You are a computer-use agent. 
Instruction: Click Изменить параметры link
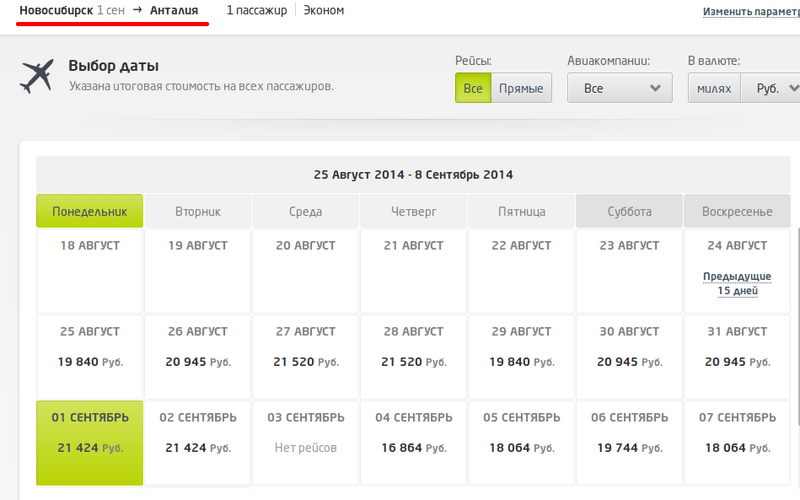click(x=750, y=12)
